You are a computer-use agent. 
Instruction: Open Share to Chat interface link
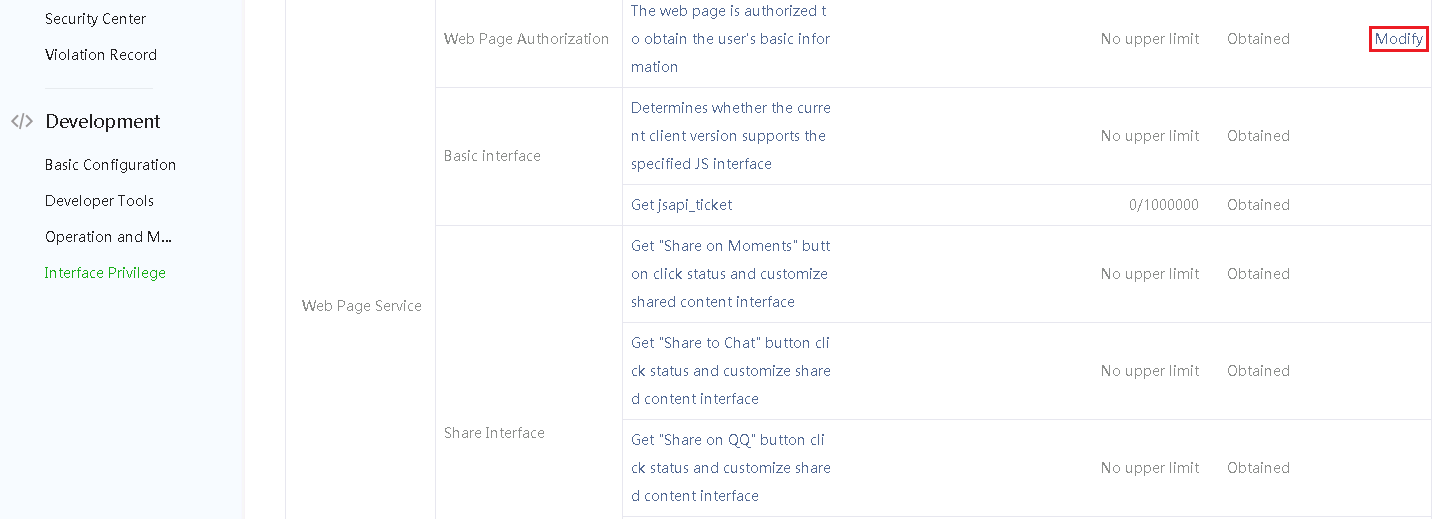click(730, 371)
